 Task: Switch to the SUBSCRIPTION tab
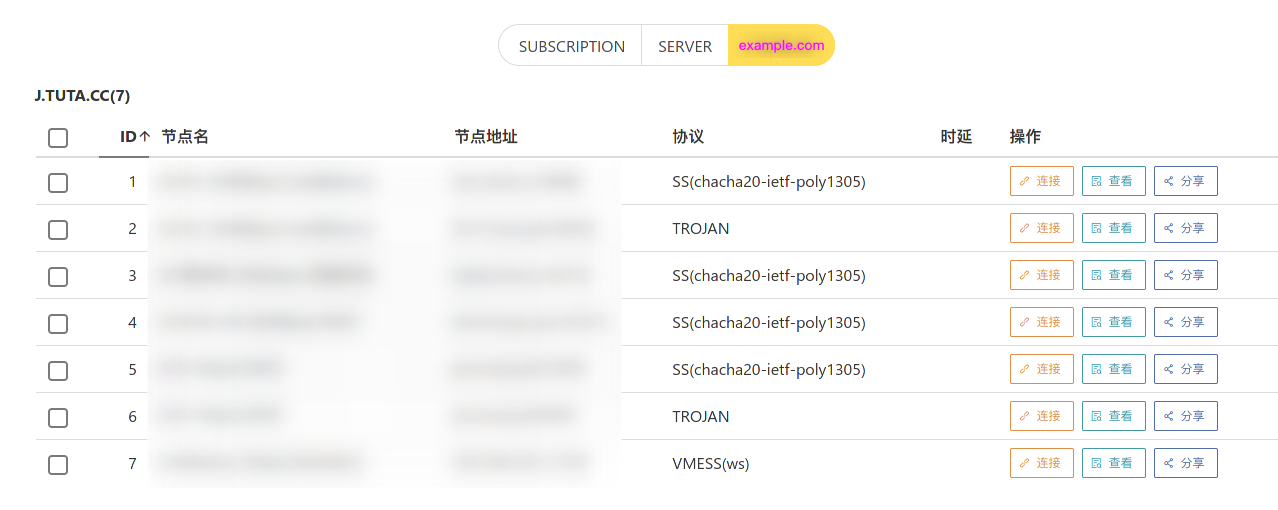click(571, 46)
